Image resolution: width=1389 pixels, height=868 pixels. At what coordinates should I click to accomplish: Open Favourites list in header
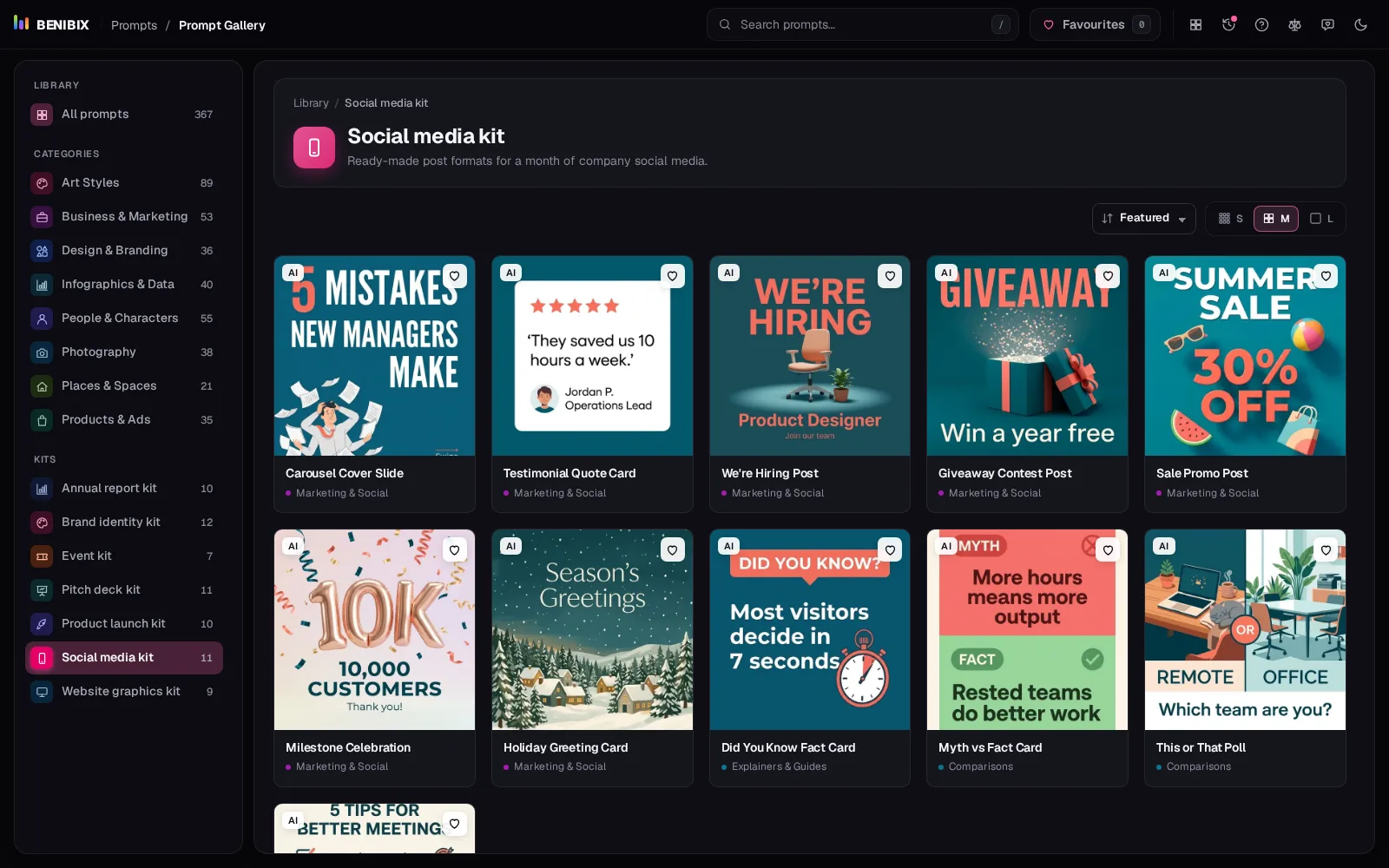[1095, 24]
